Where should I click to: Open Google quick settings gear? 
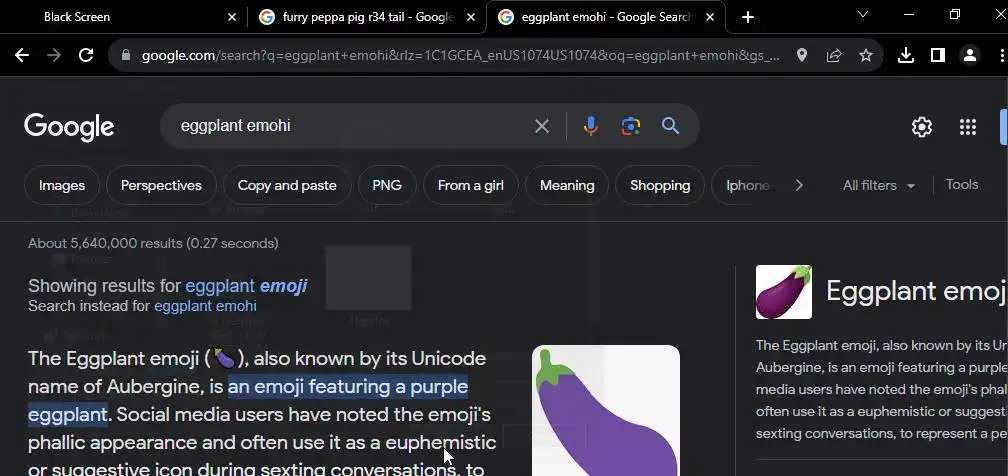922,127
